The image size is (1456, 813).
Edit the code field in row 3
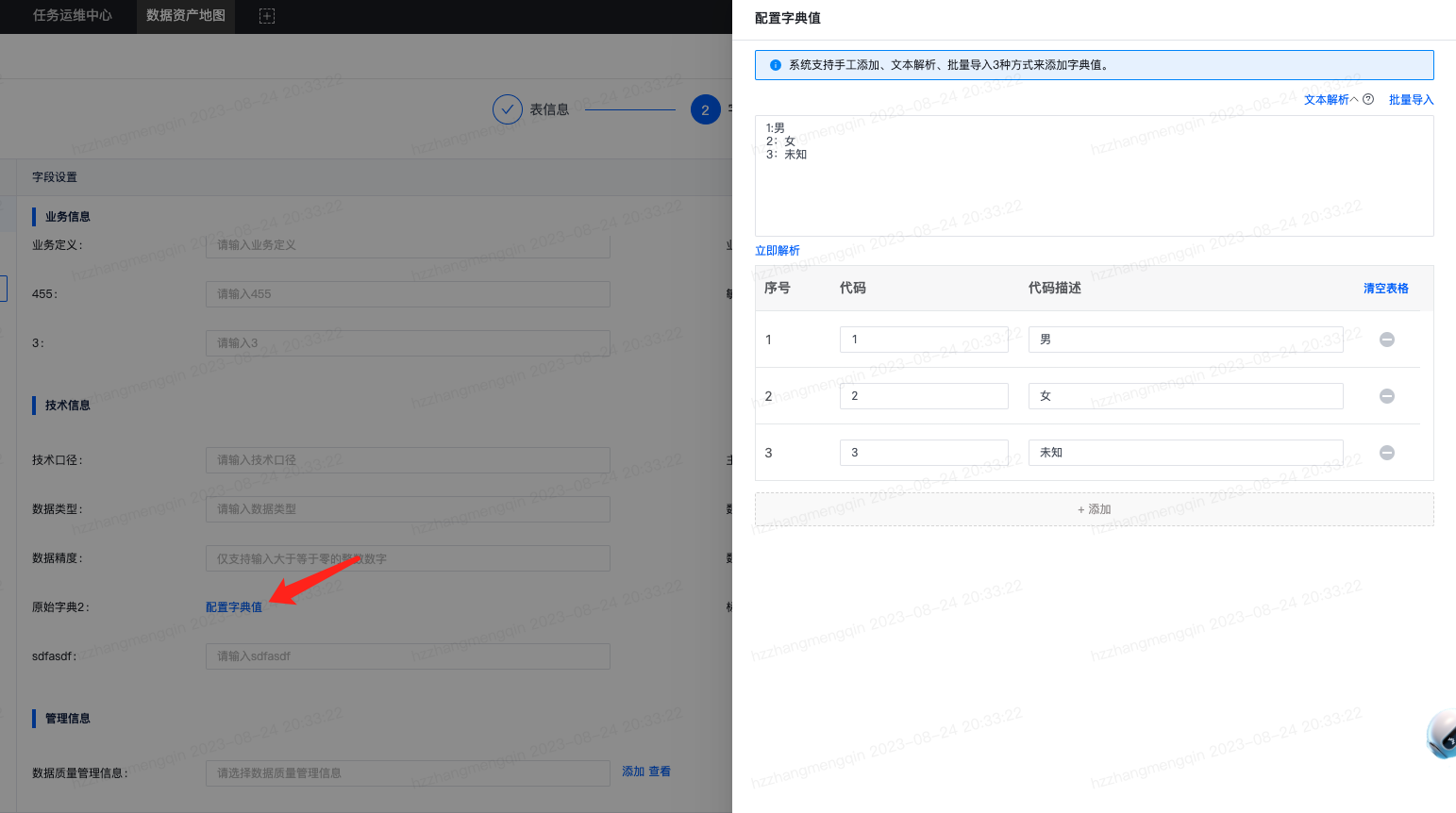point(924,453)
